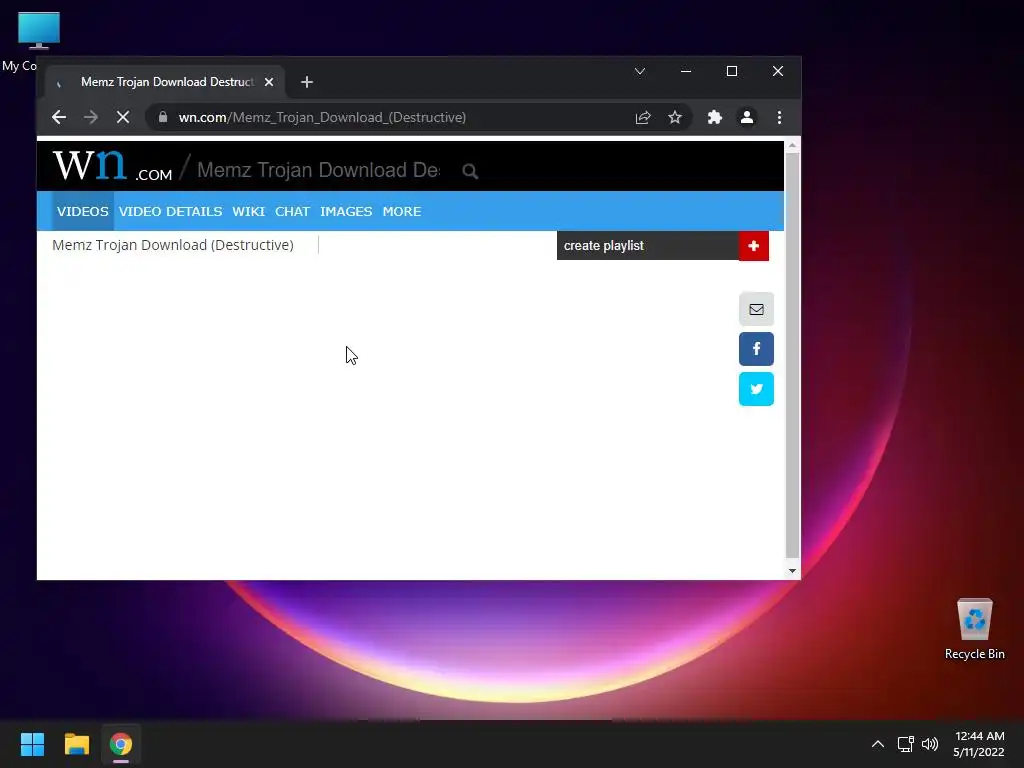
Task: Click the padlock site info icon
Action: coord(163,118)
